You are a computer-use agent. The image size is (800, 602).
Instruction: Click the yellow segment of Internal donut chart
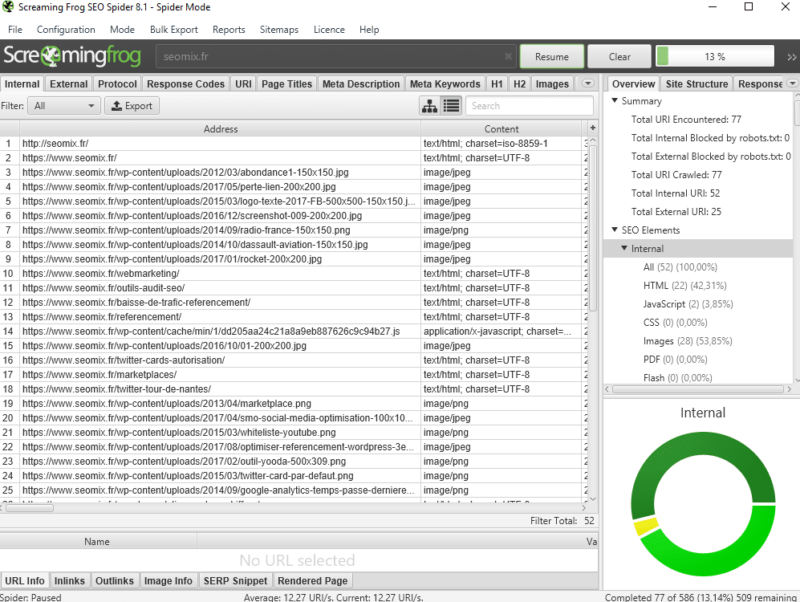pos(645,526)
